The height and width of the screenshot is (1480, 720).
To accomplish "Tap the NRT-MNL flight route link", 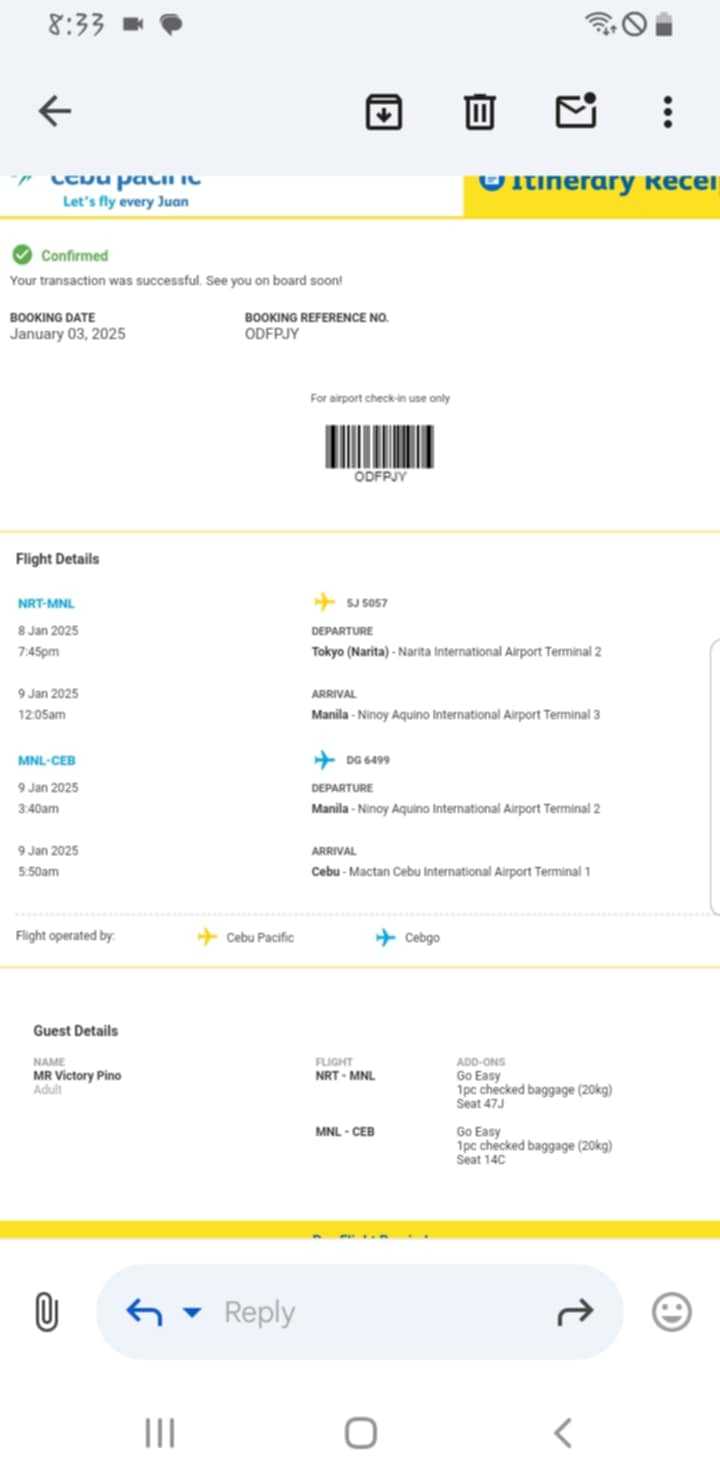I will 46,604.
